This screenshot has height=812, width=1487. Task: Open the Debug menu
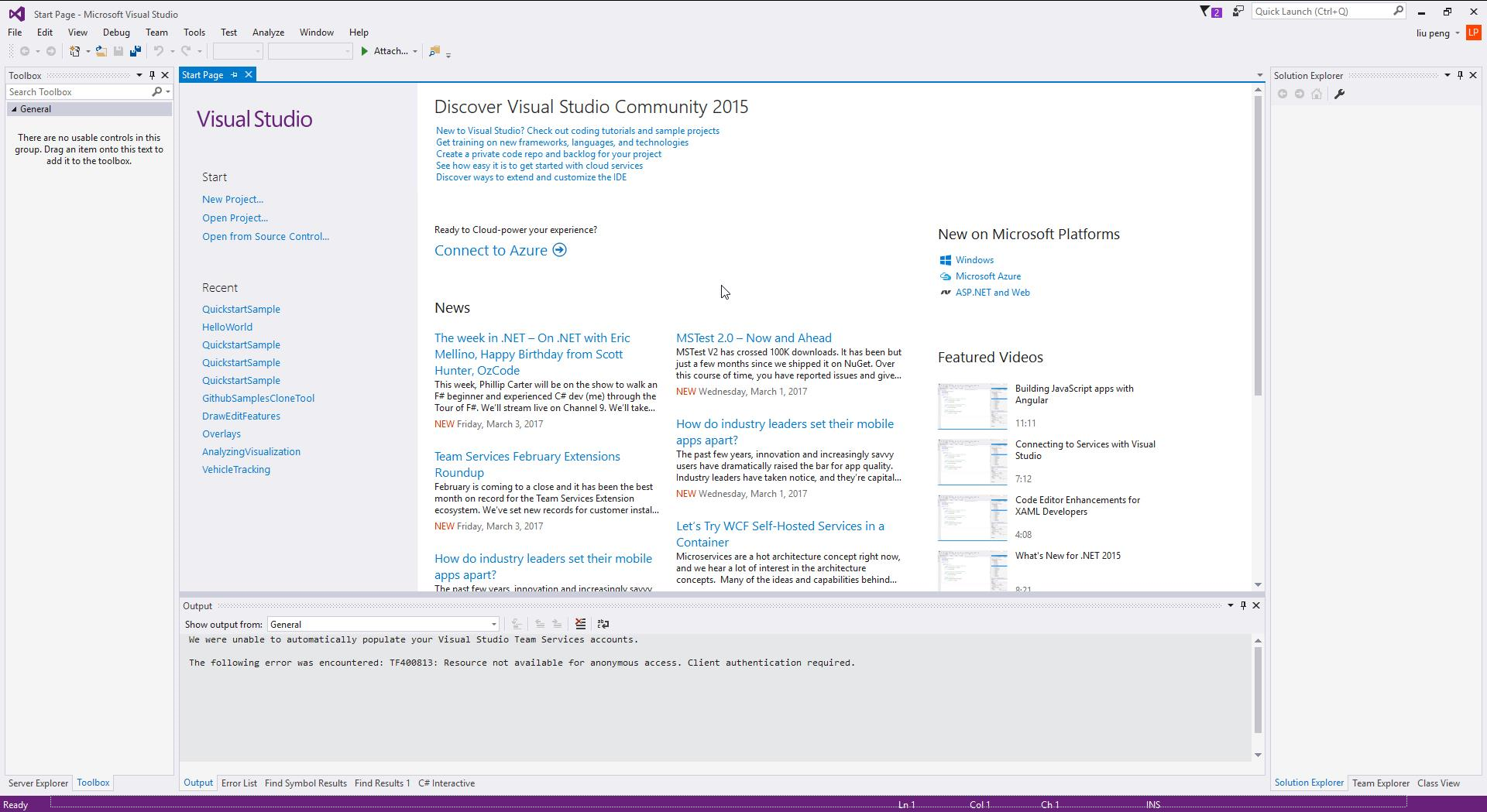pyautogui.click(x=116, y=33)
